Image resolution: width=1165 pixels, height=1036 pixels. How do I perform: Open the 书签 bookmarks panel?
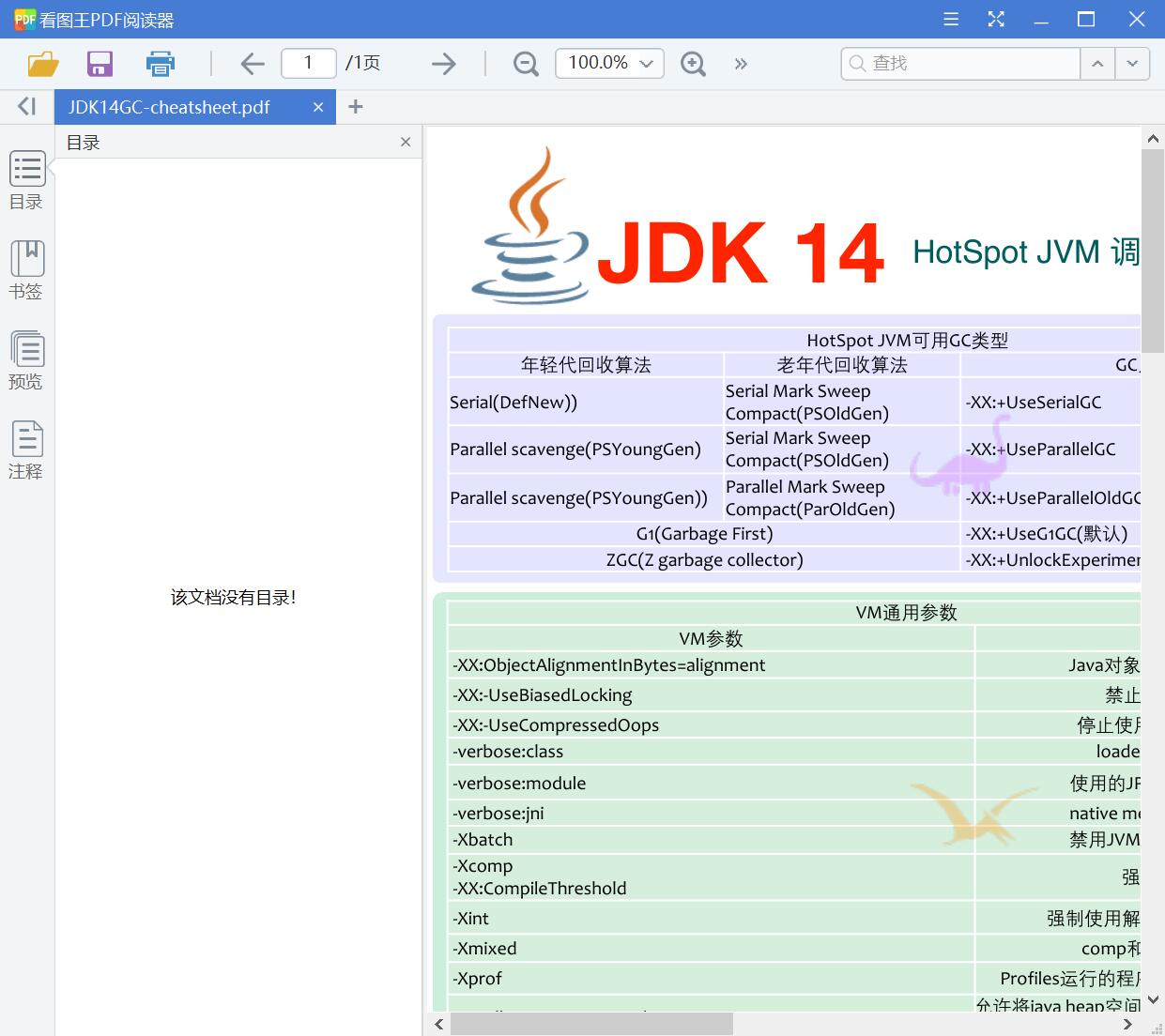[26, 270]
